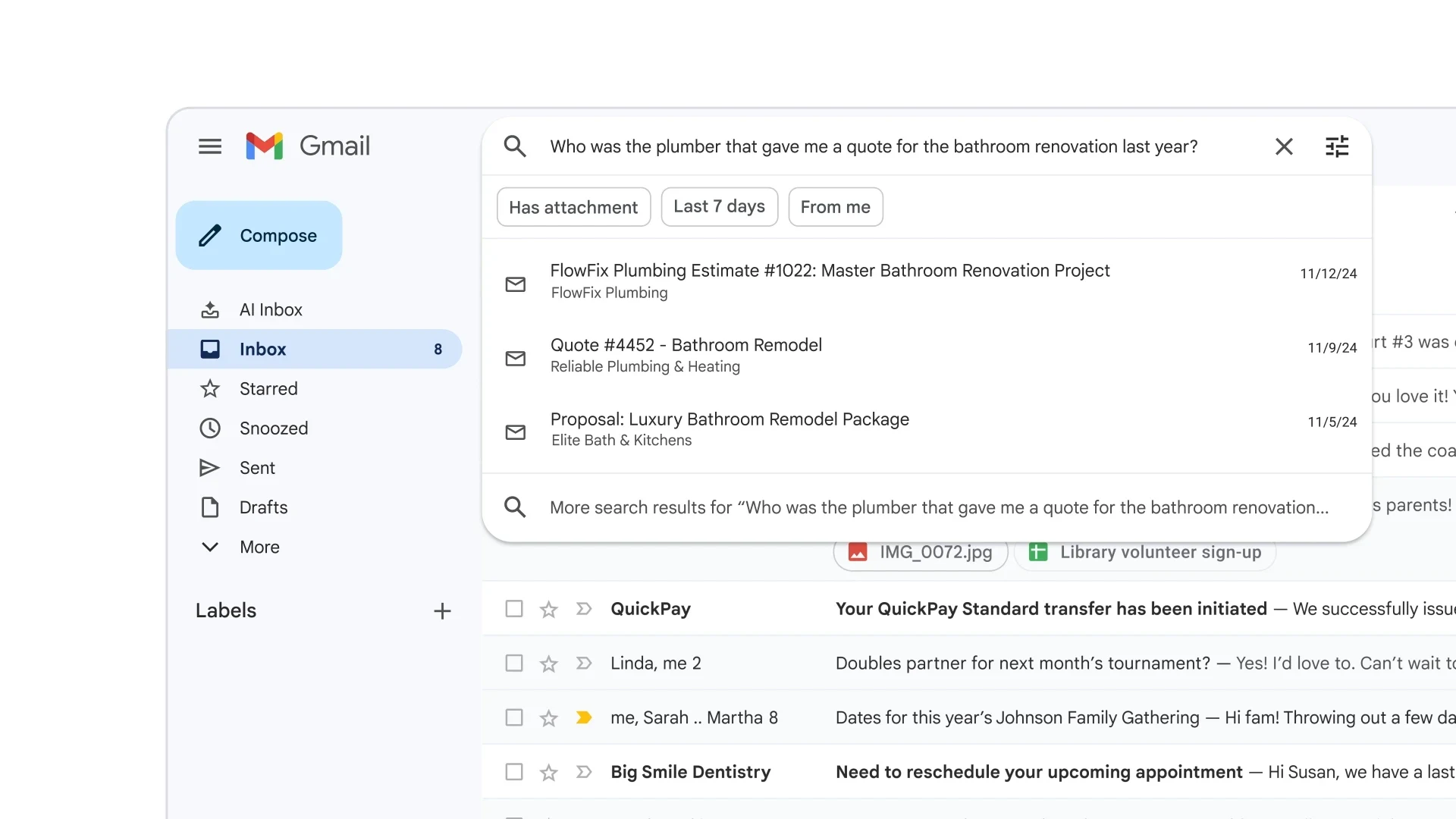Clear the search query with X
The image size is (1456, 819).
1283,146
